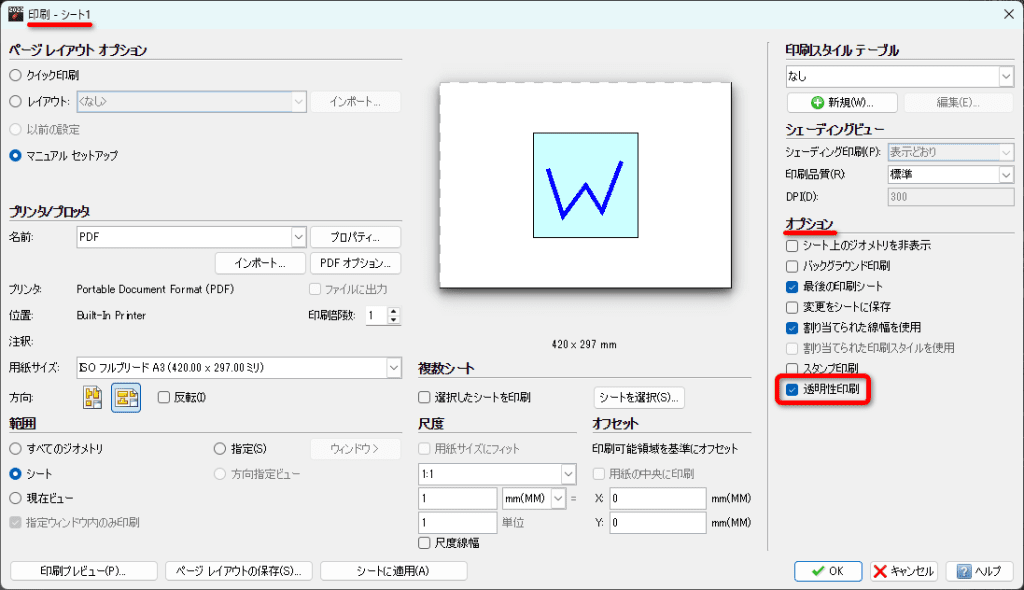Cancel using the red X キャンセル button

coord(904,571)
